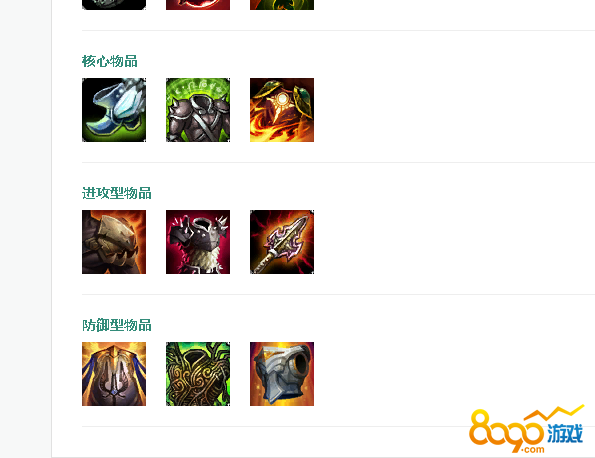Screen dimensions: 595x458
Task: Select the blue winged boots core item
Action: tap(114, 110)
